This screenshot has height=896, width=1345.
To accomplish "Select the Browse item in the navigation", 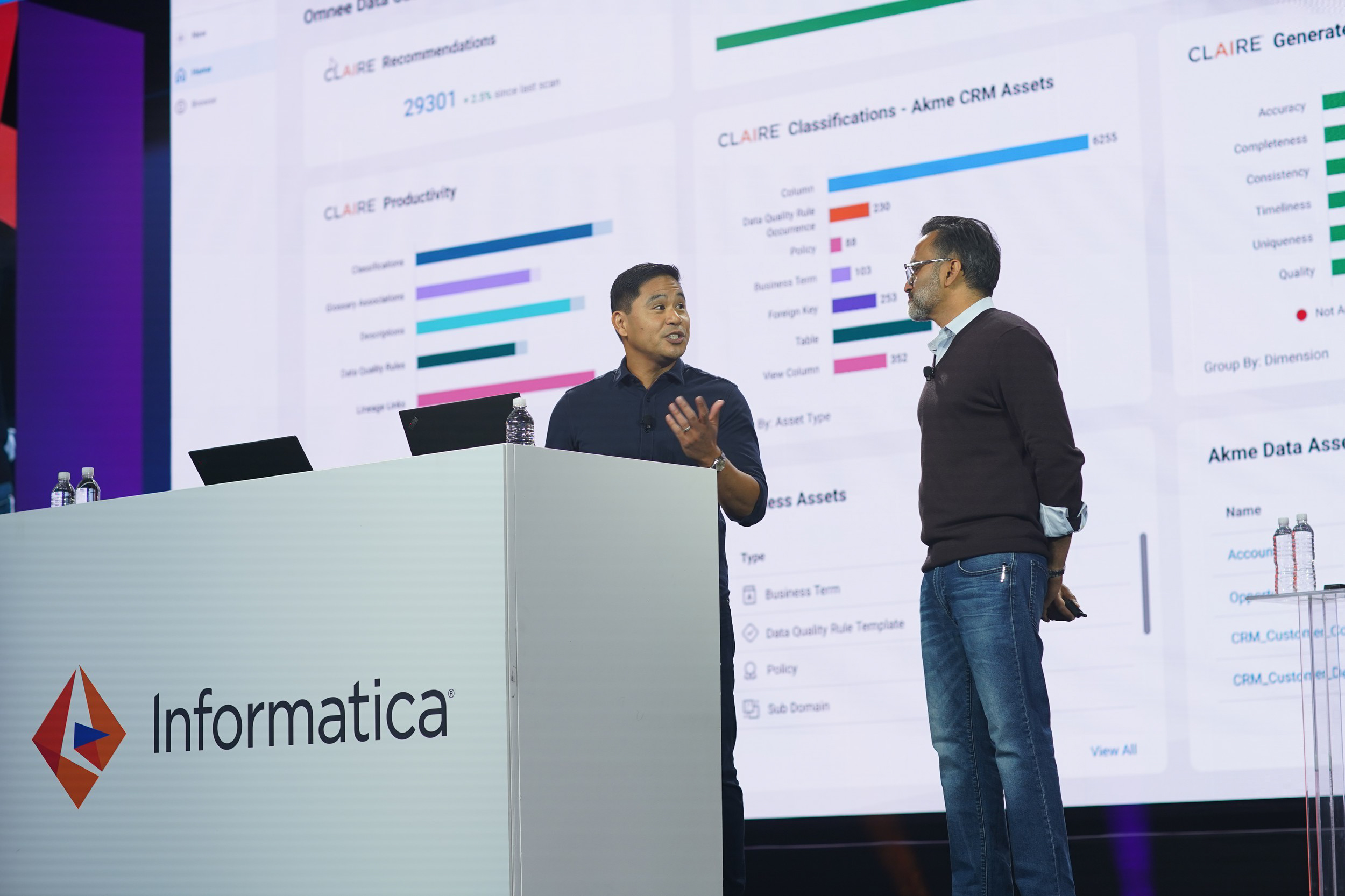I will (203, 103).
